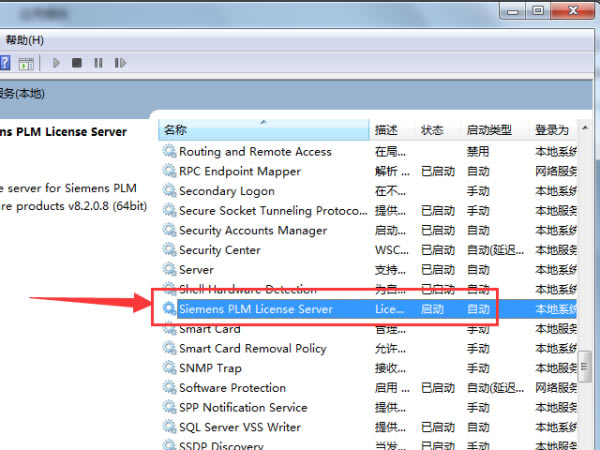The width and height of the screenshot is (600, 450).
Task: Select the Siemens PLM License Server row
Action: [368, 309]
